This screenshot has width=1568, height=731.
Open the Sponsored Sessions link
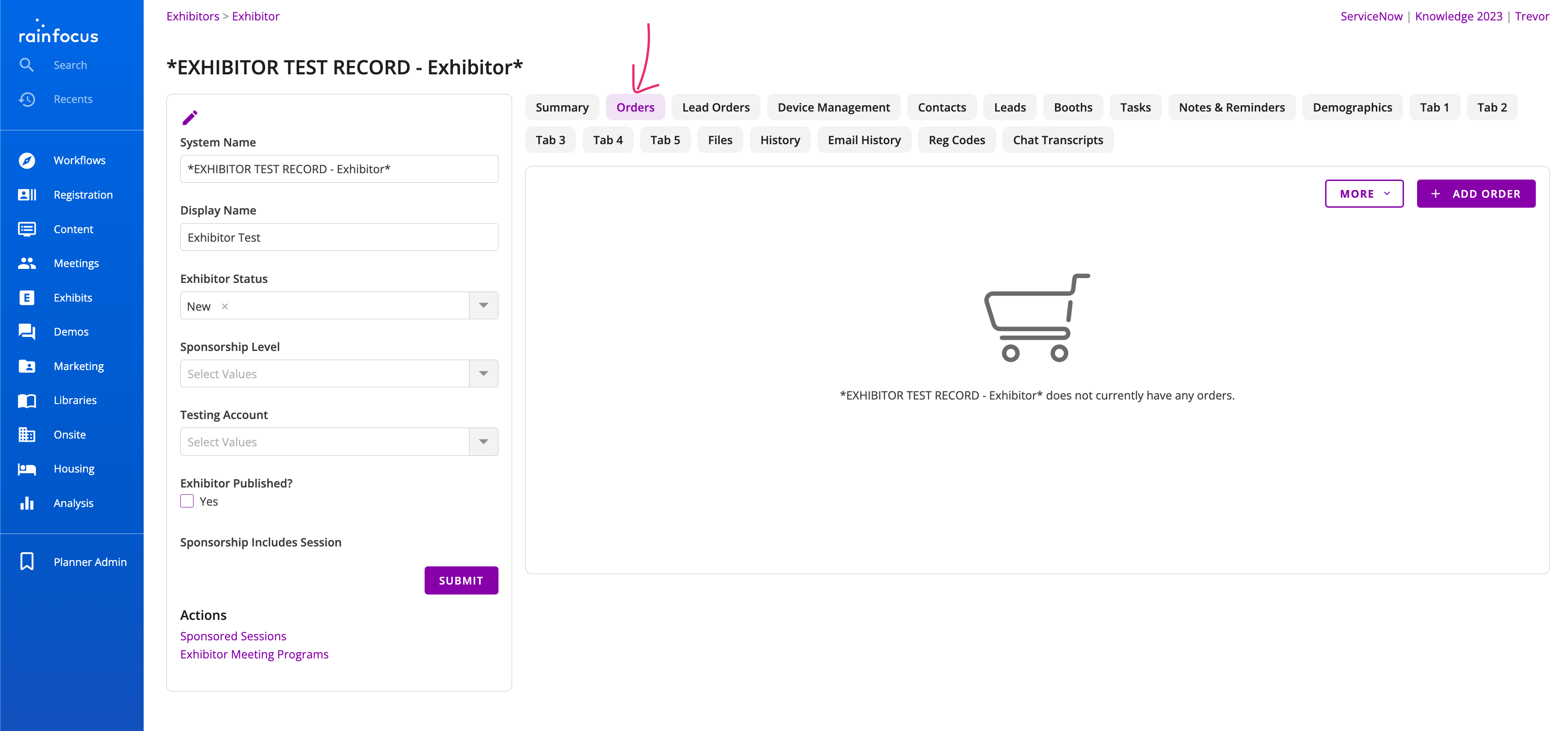click(x=233, y=636)
